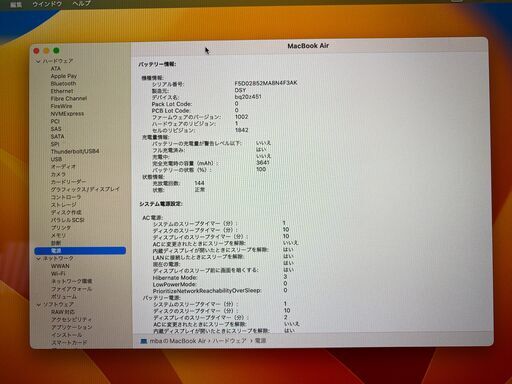Click device name value bq20z451
Screen dimensions: 512x384
pyautogui.click(x=248, y=97)
